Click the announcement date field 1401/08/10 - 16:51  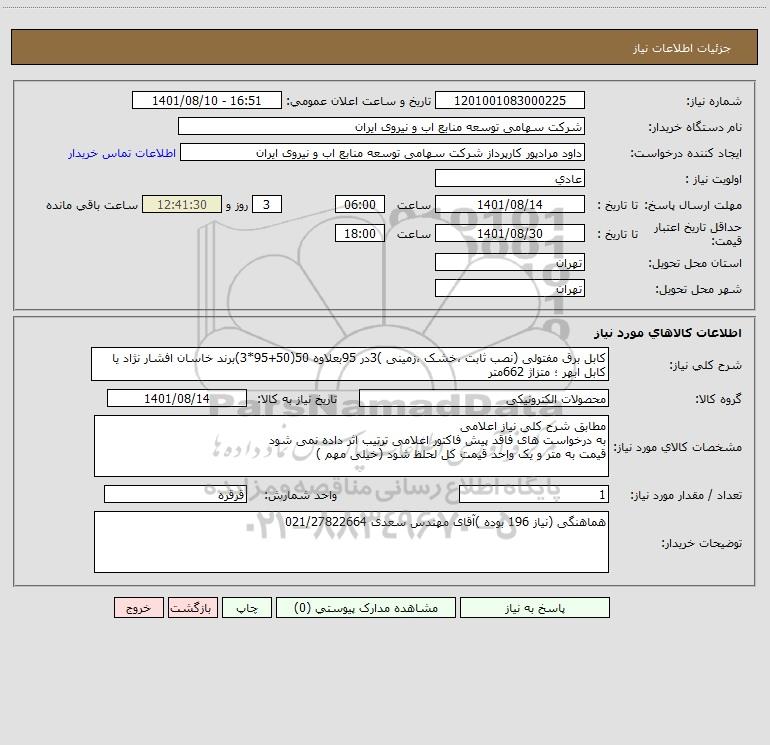207,101
